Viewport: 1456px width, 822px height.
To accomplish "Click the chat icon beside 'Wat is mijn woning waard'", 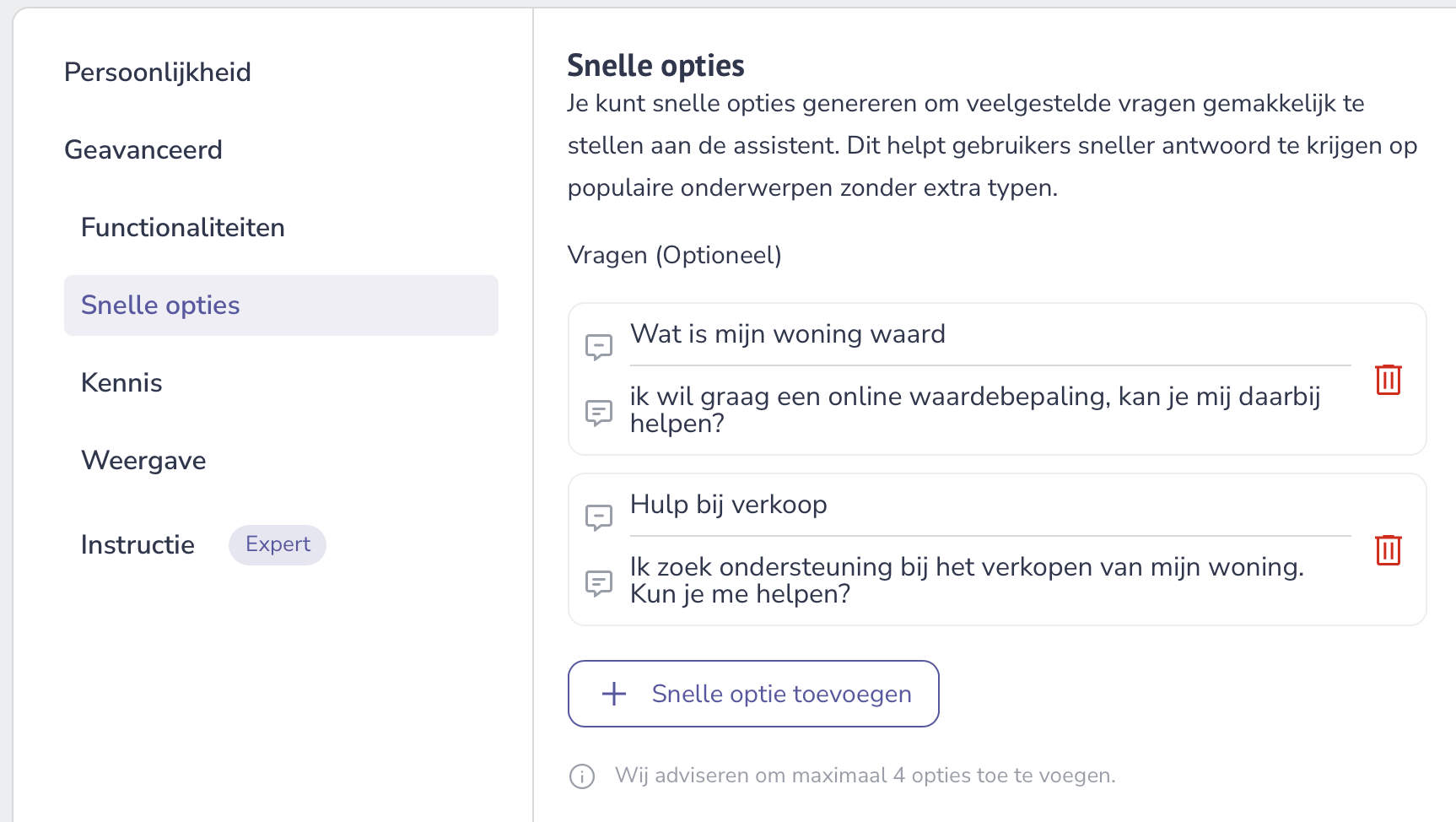I will click(599, 347).
